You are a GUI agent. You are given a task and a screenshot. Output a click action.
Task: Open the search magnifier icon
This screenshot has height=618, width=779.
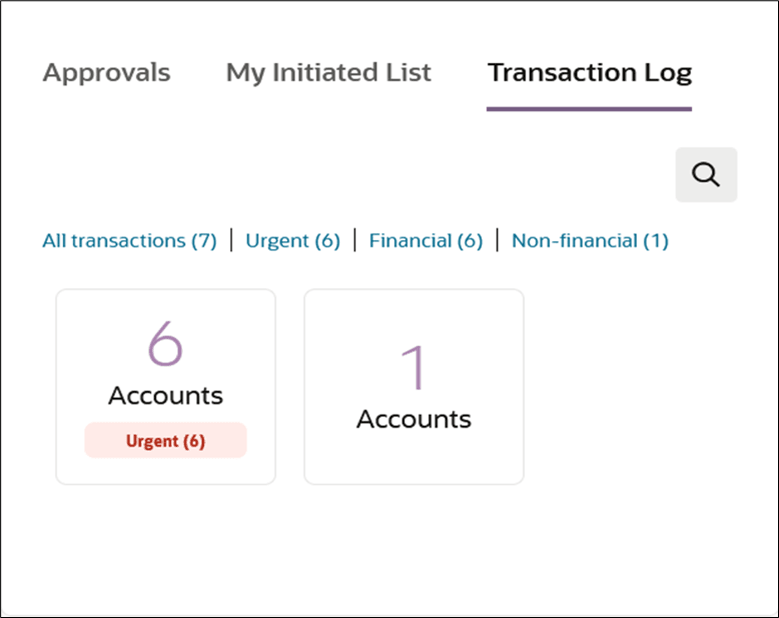click(706, 175)
